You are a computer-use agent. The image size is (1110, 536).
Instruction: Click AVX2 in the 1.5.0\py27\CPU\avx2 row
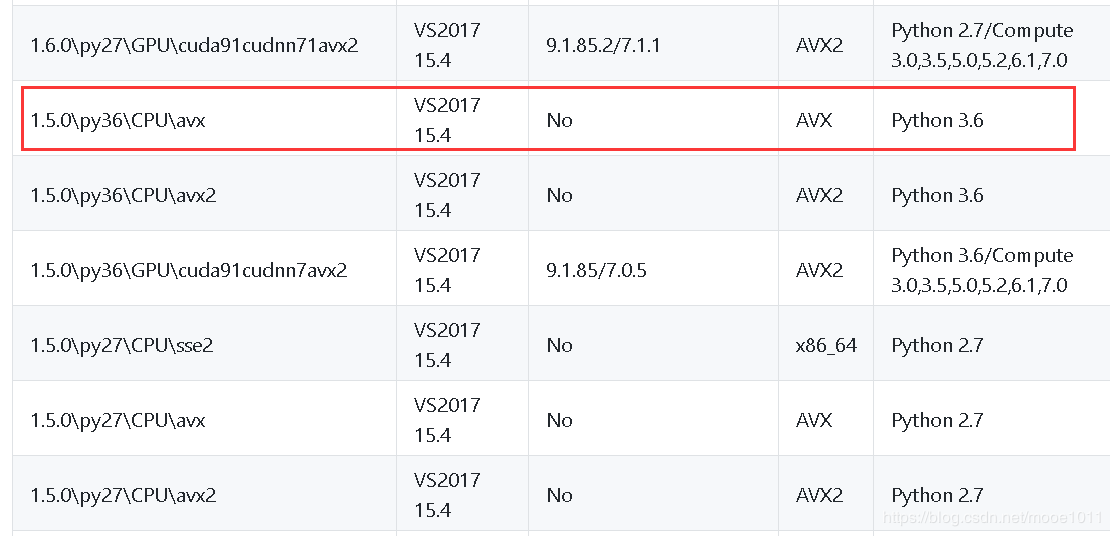pos(819,495)
